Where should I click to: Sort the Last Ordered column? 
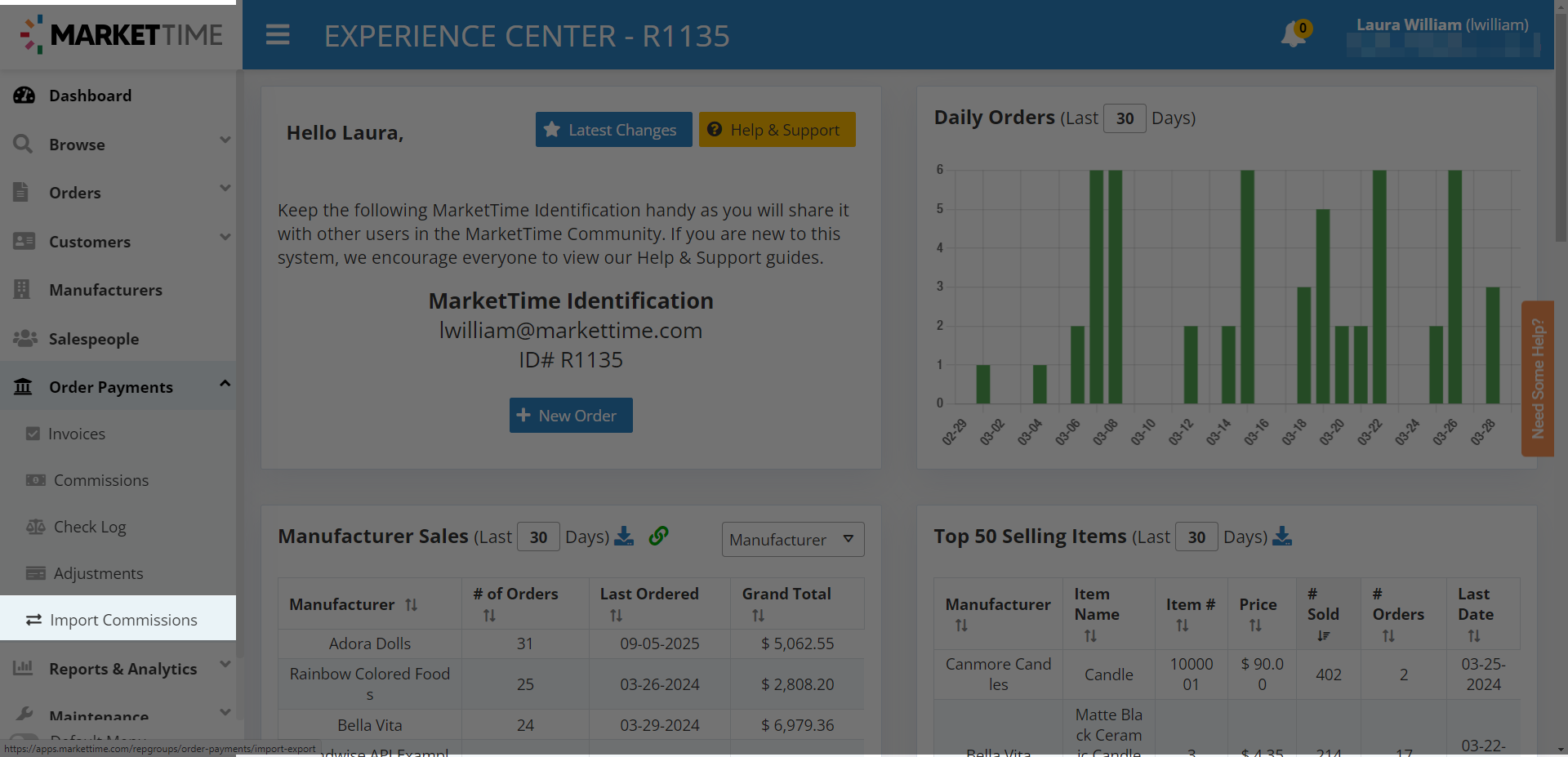point(616,616)
